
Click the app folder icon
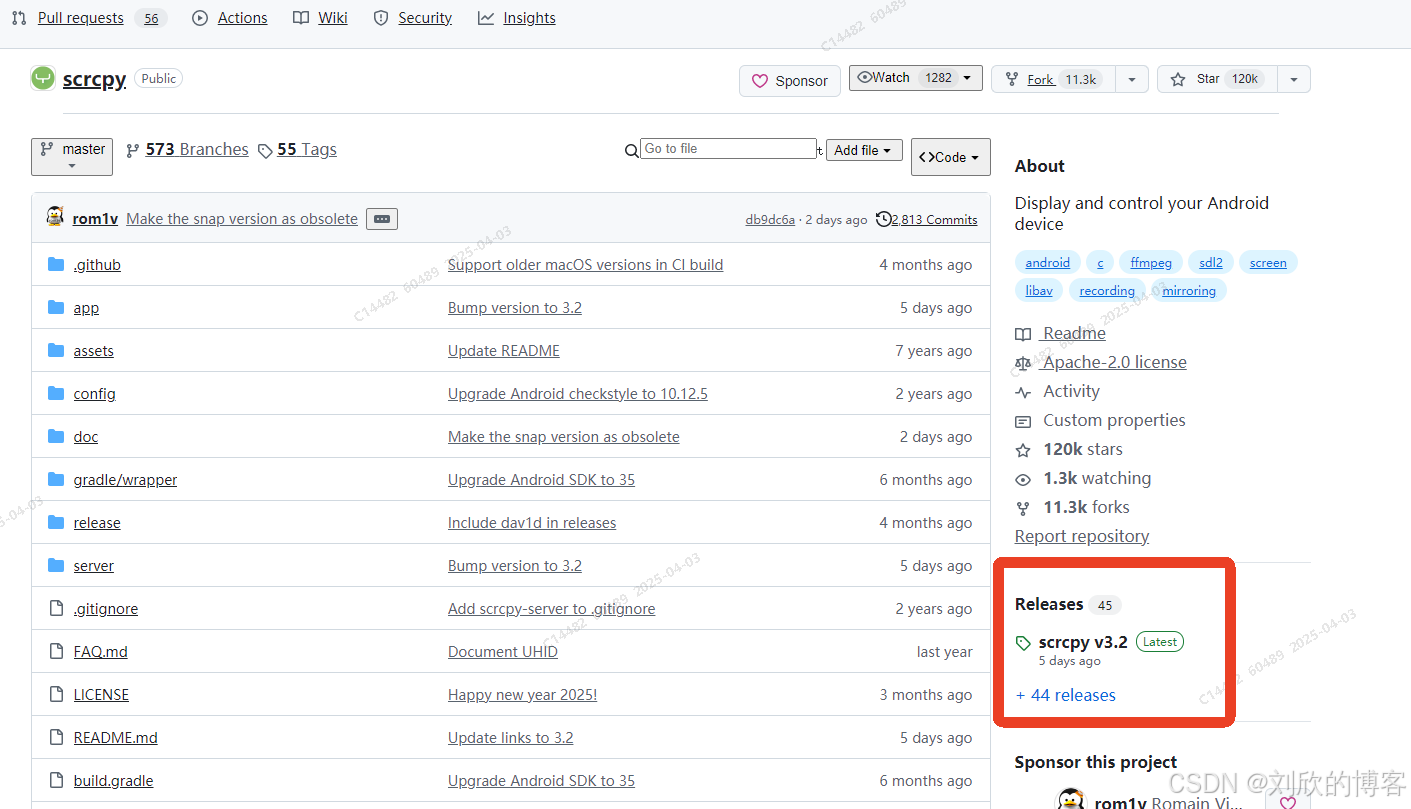coord(56,307)
